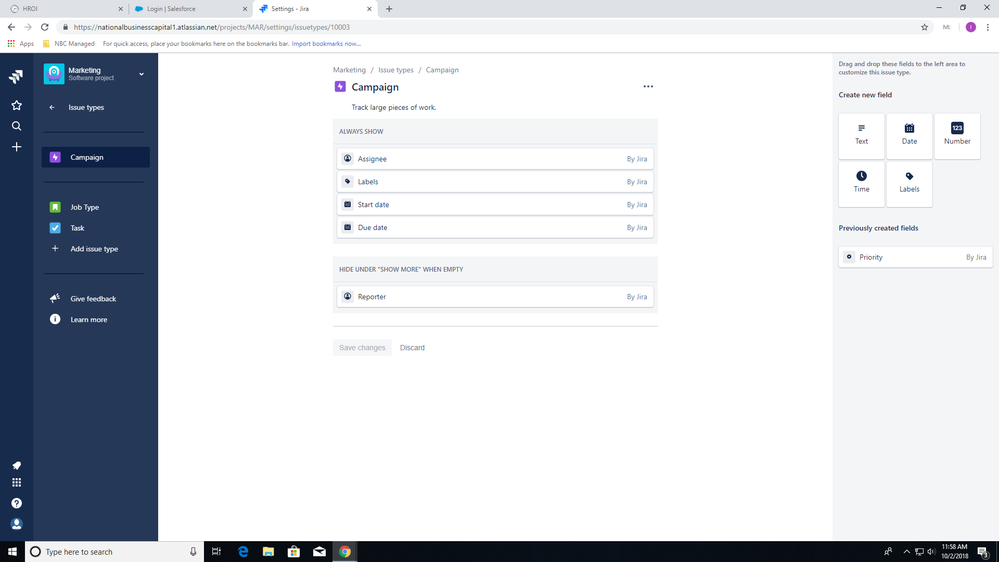Click the Marketing project avatar
This screenshot has width=999, height=562.
[x=54, y=74]
